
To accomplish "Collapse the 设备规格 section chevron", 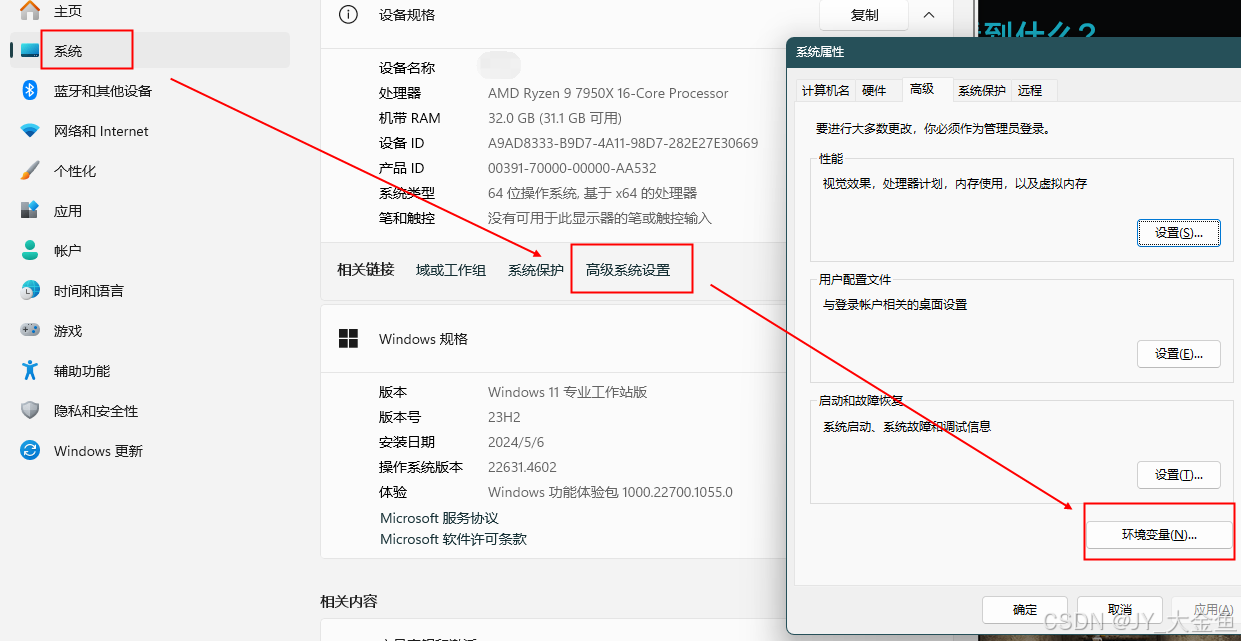I will point(929,15).
